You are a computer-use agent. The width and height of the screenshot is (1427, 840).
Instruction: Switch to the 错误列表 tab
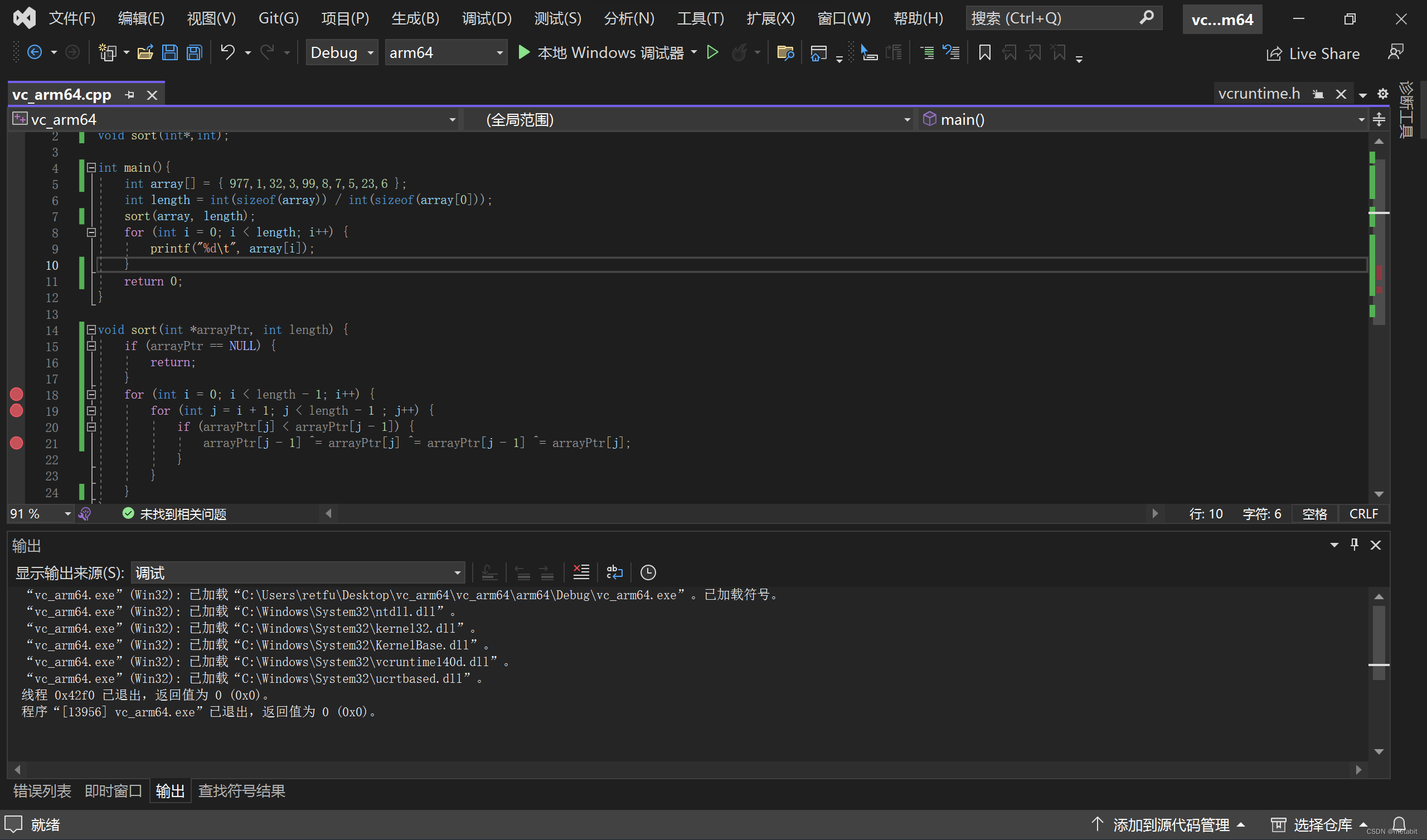(x=42, y=791)
